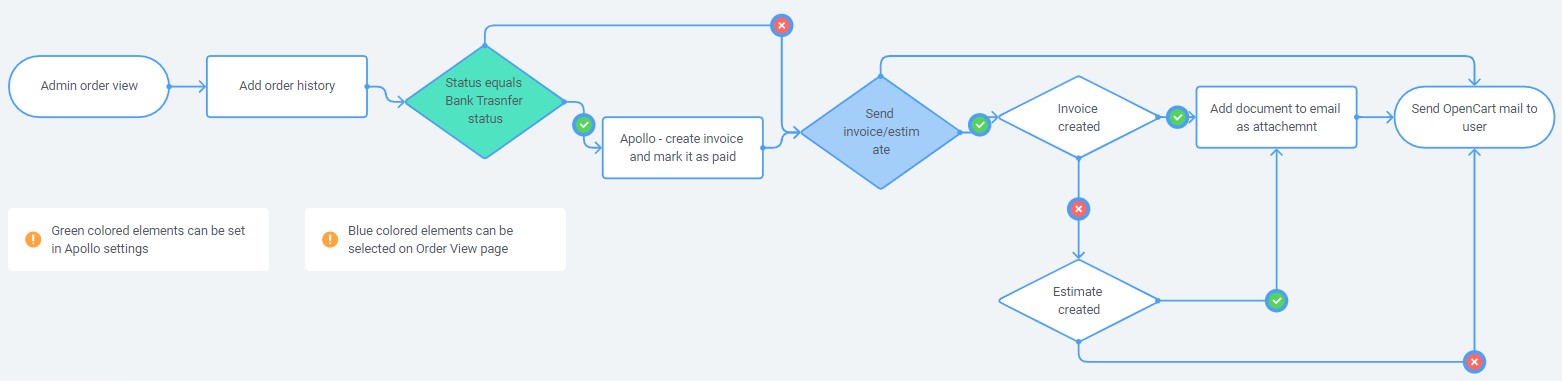The width and height of the screenshot is (1562, 381).
Task: Select Send OpenCart mail to user node
Action: 1474,117
